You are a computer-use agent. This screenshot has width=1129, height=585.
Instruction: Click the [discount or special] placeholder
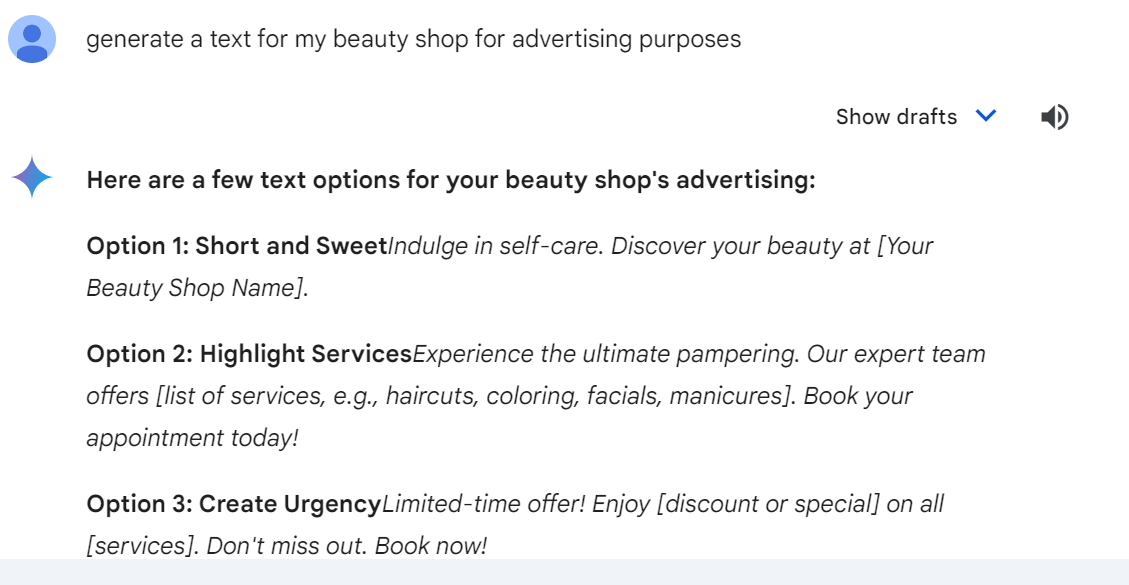coord(768,504)
